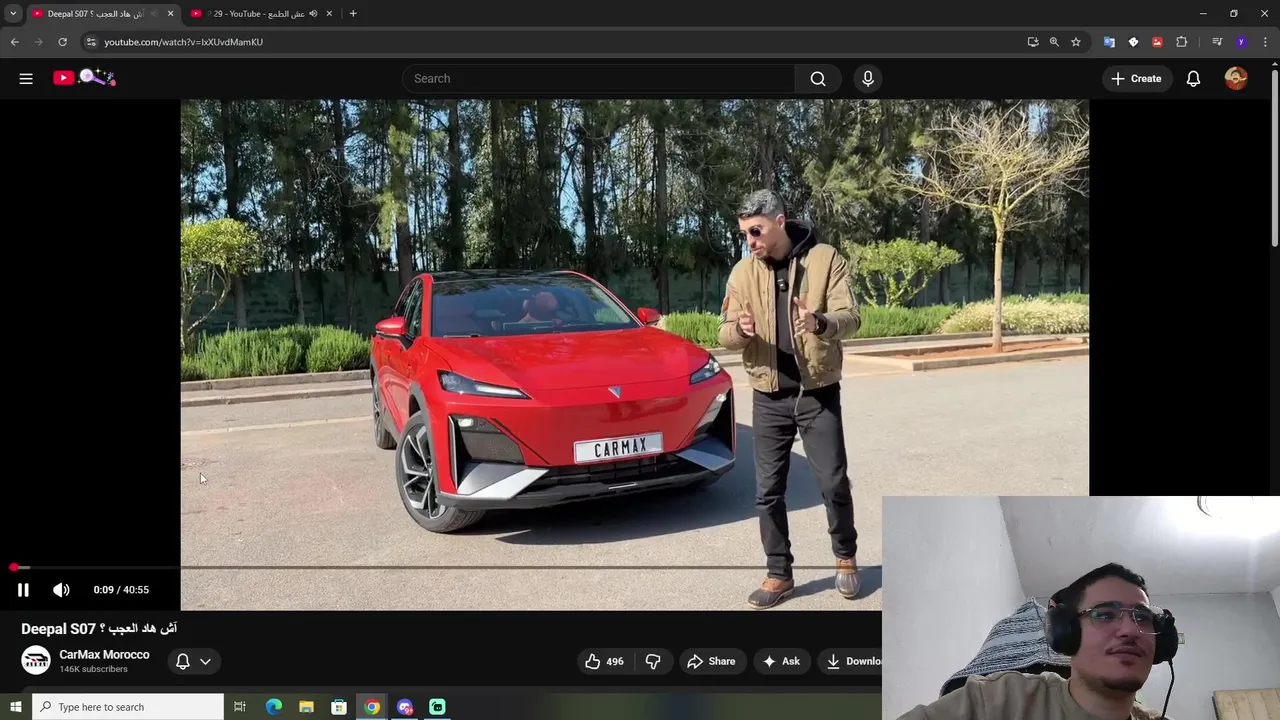Open CarMax Morocco channel name link
This screenshot has height=720, width=1280.
pos(104,654)
